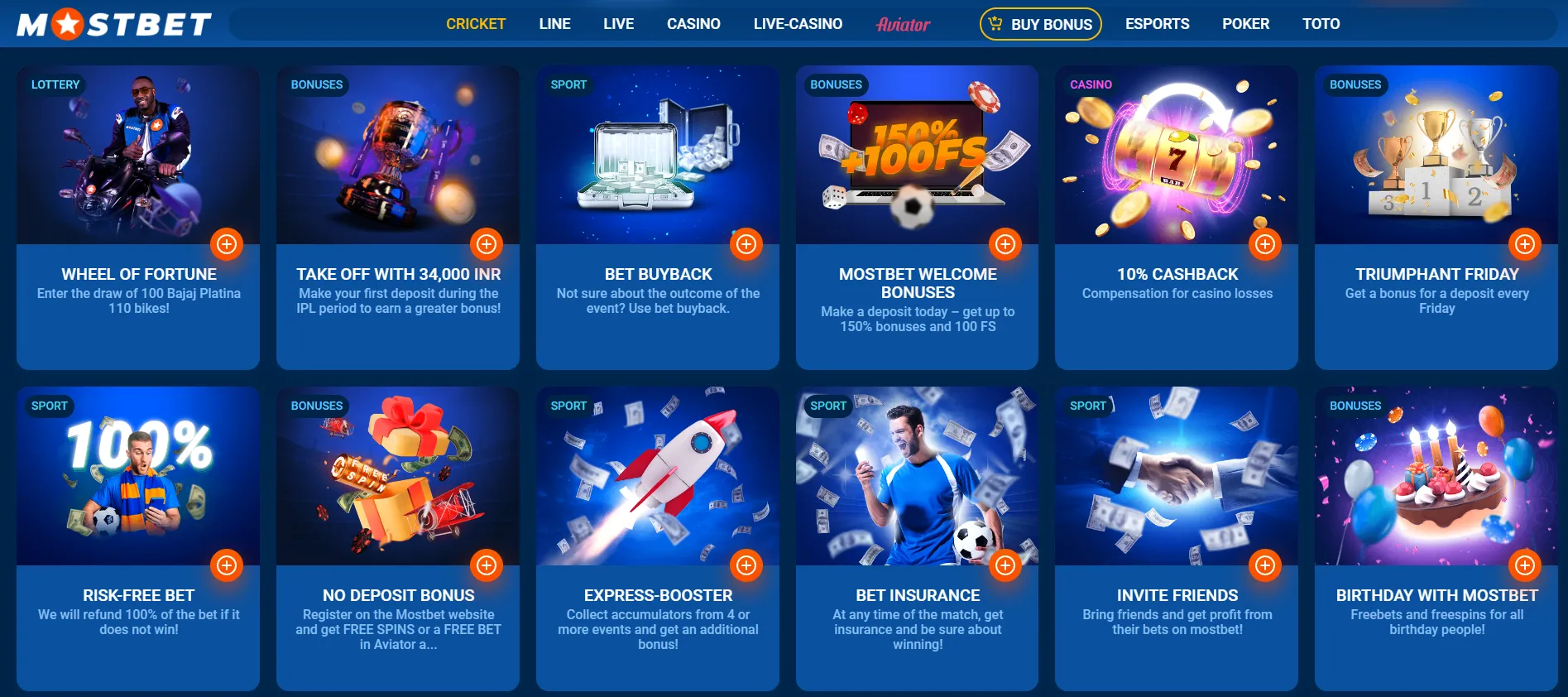
Task: Open the Aviator game link
Action: click(x=904, y=25)
